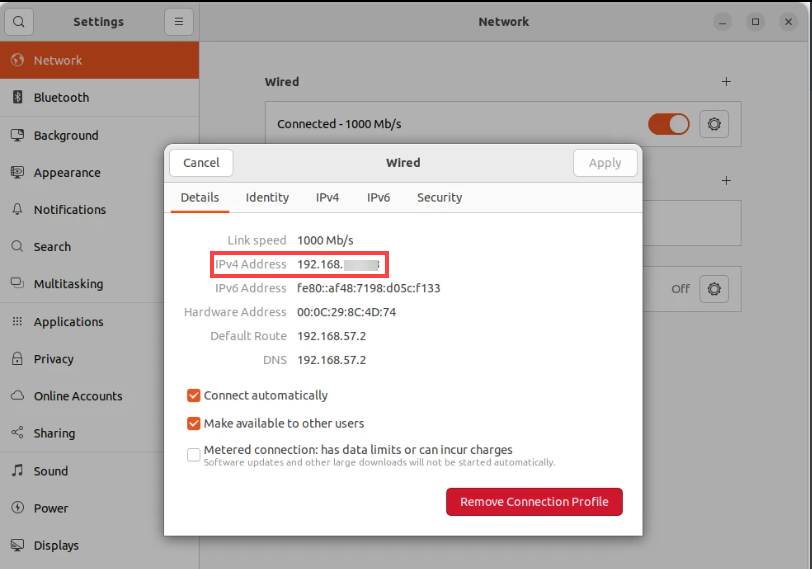Select Bluetooth in the sidebar
Image resolution: width=812 pixels, height=569 pixels.
pos(61,98)
